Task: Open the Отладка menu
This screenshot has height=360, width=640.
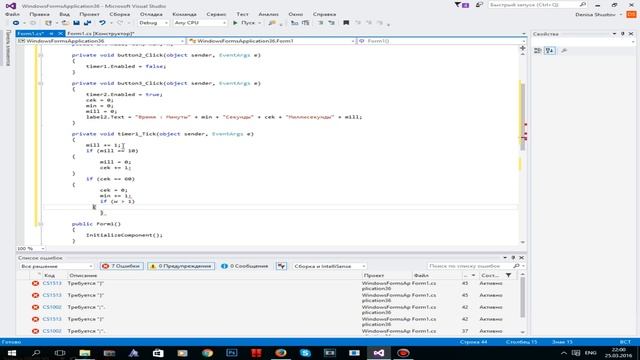Action: pos(151,14)
